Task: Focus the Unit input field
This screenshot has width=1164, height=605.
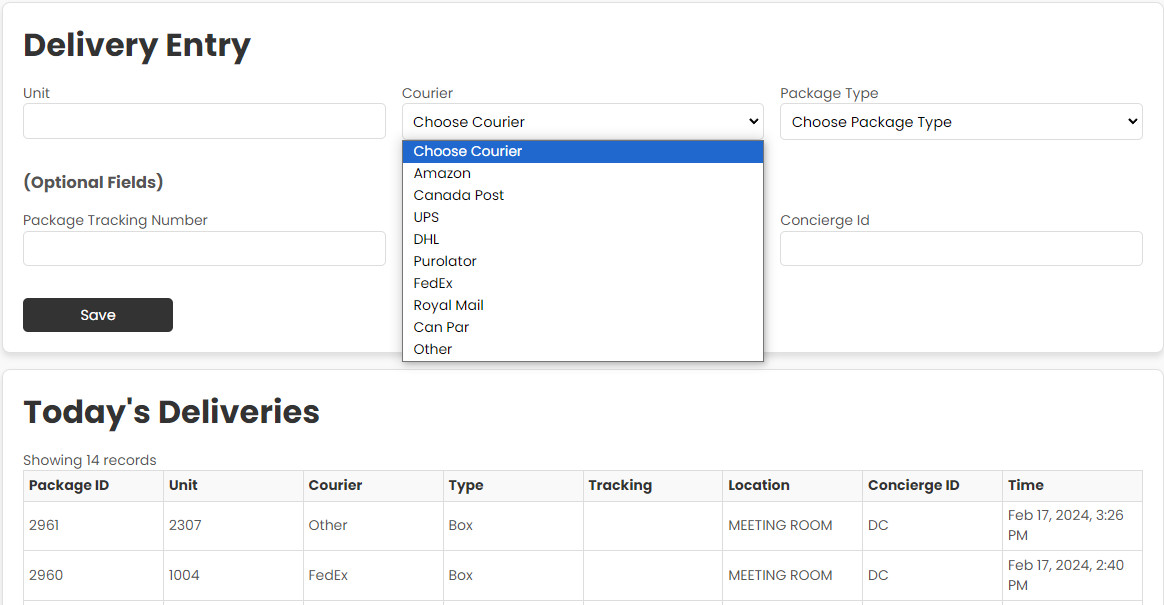Action: [204, 121]
